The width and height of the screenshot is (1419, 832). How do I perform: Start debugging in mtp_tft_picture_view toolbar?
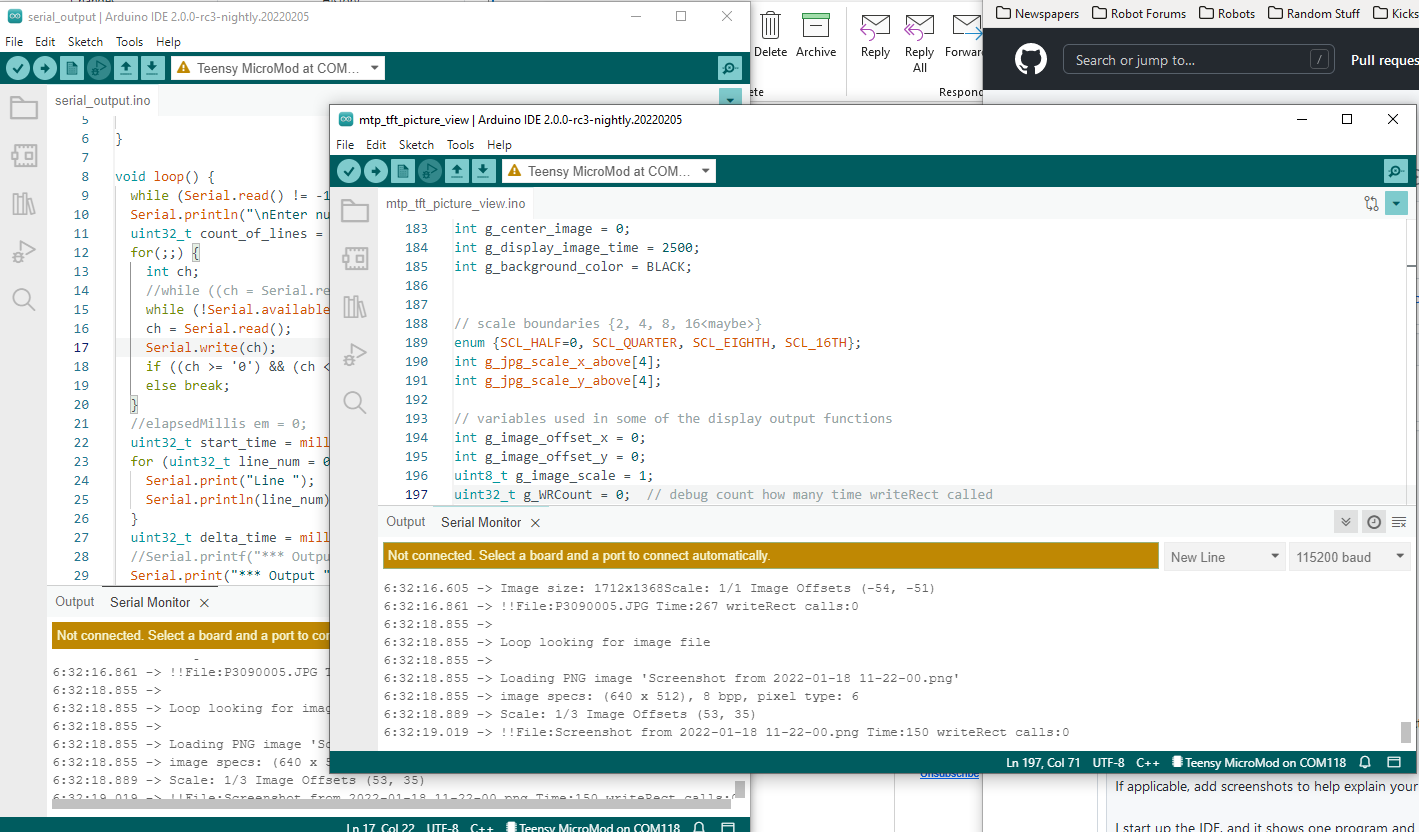(430, 171)
